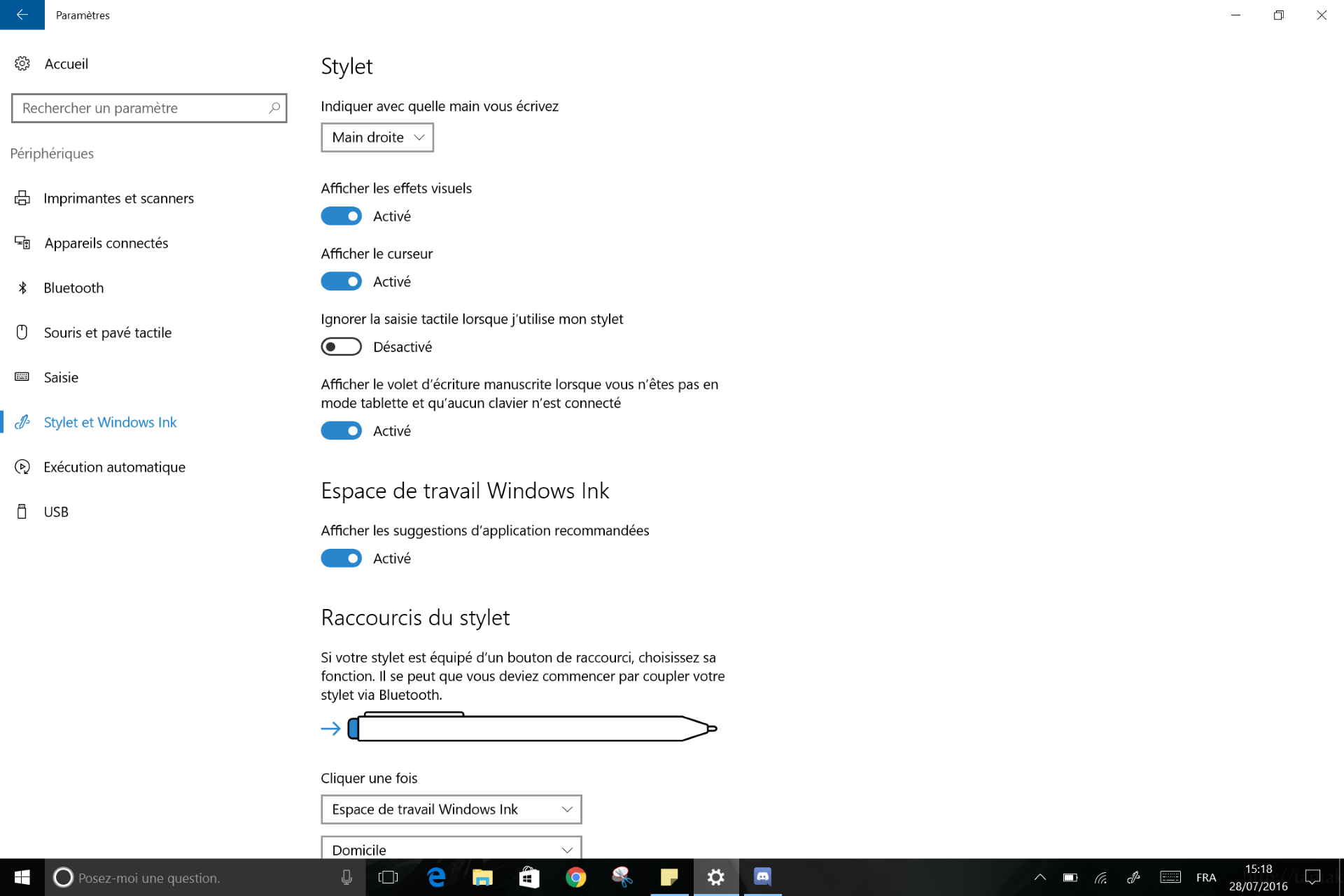The height and width of the screenshot is (896, 1344).
Task: Go back with the arrow button
Action: pos(22,15)
